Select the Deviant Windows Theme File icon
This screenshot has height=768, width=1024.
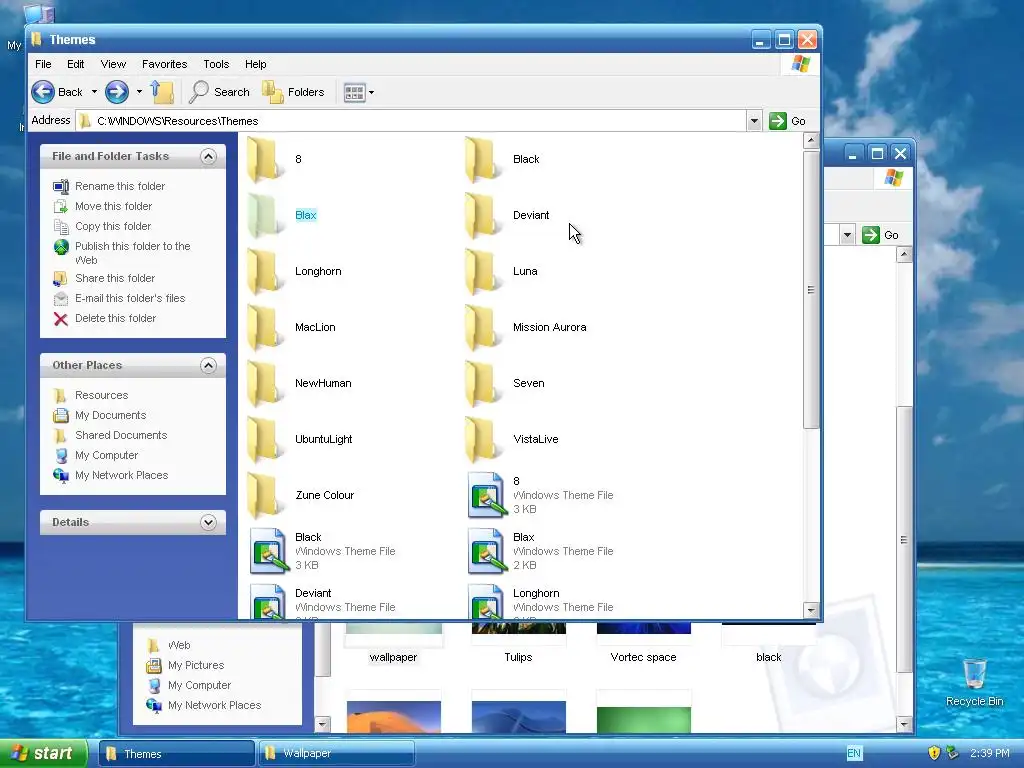click(269, 601)
